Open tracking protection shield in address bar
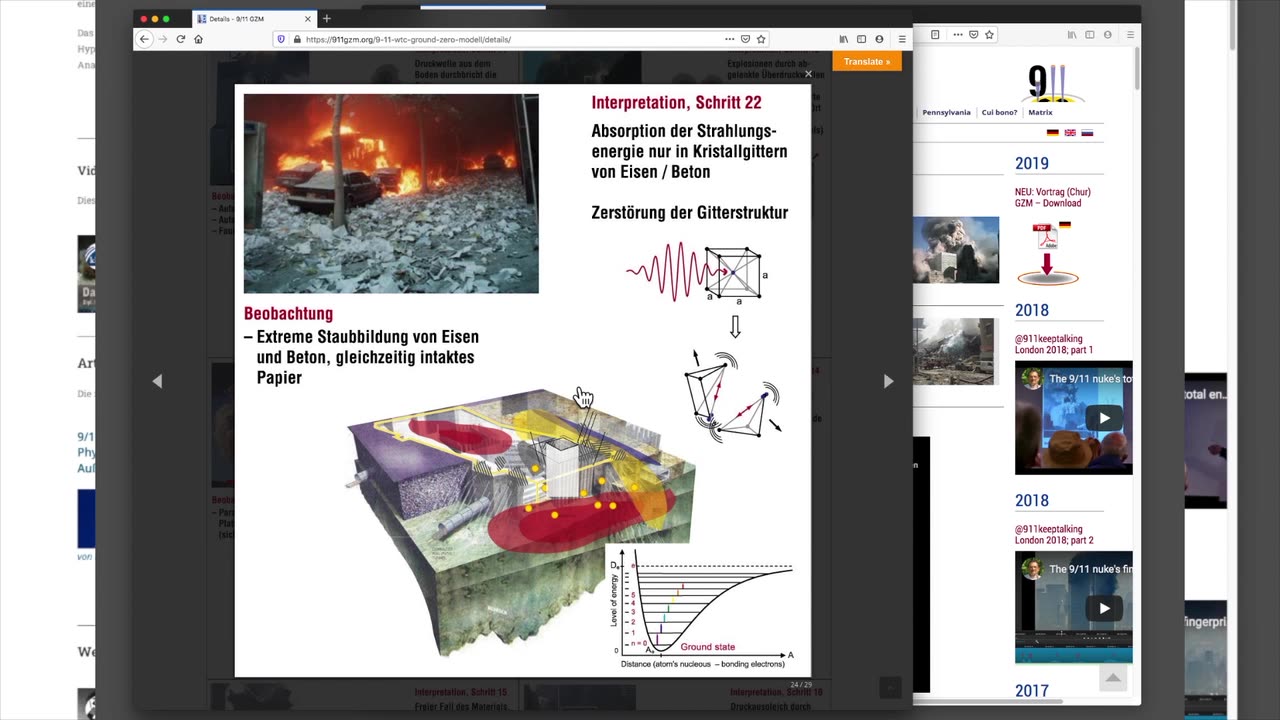 tap(282, 39)
